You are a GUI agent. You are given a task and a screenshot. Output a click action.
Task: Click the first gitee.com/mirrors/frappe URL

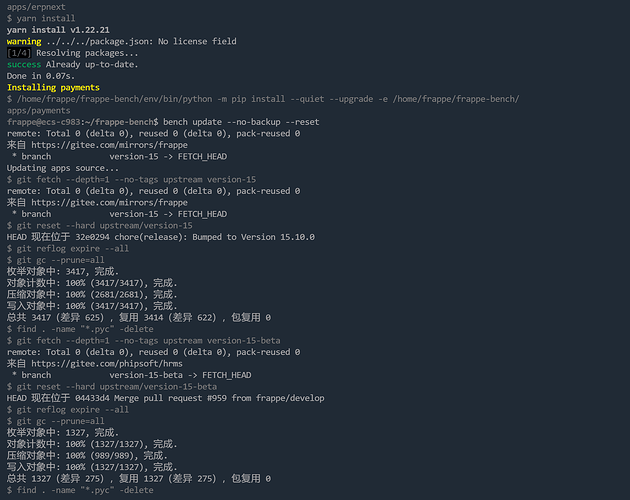click(x=109, y=145)
